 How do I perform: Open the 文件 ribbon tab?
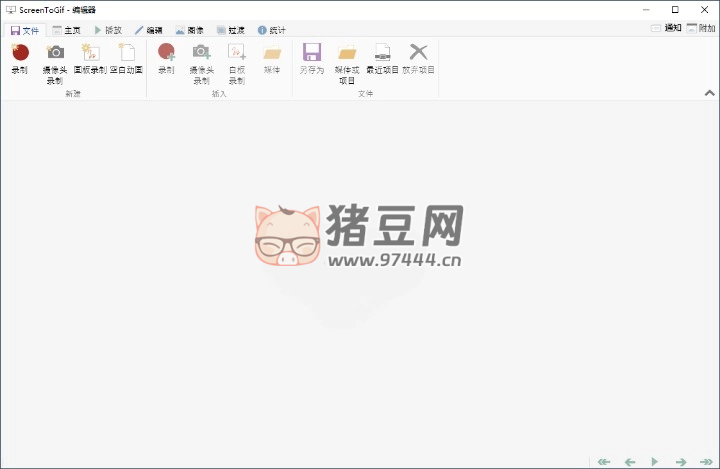[25, 30]
